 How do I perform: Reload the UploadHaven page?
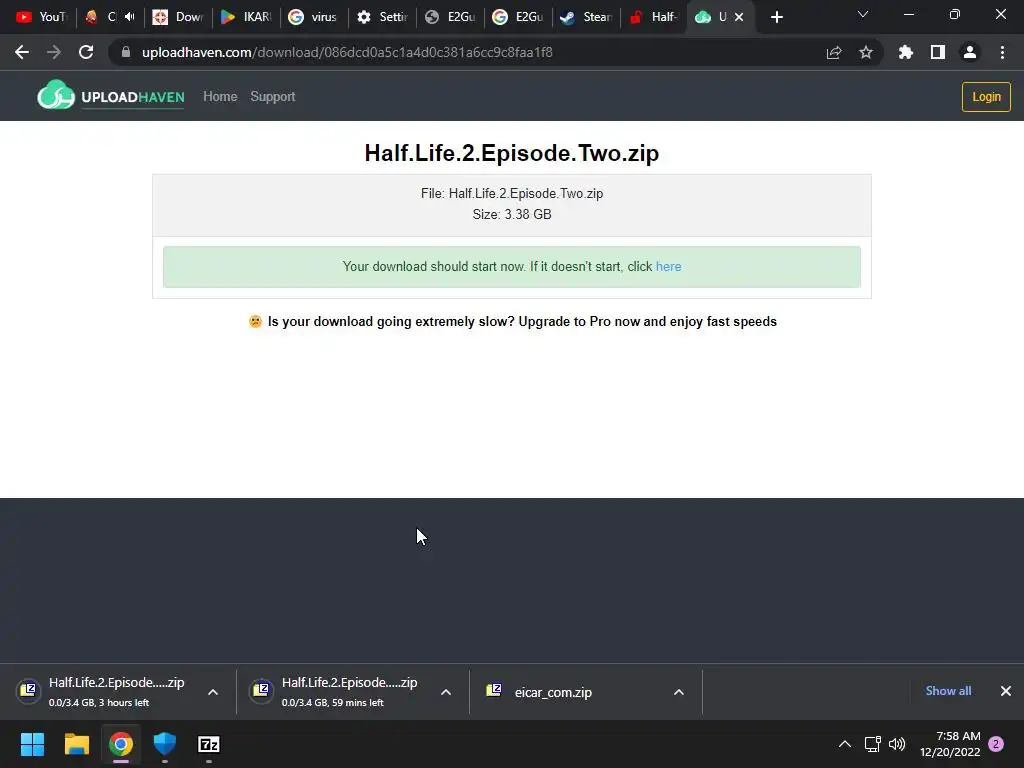(x=86, y=52)
